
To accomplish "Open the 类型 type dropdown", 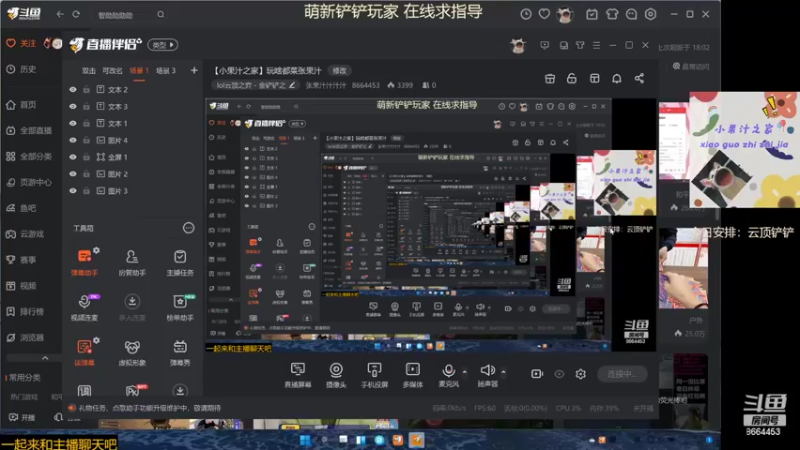I will [163, 45].
